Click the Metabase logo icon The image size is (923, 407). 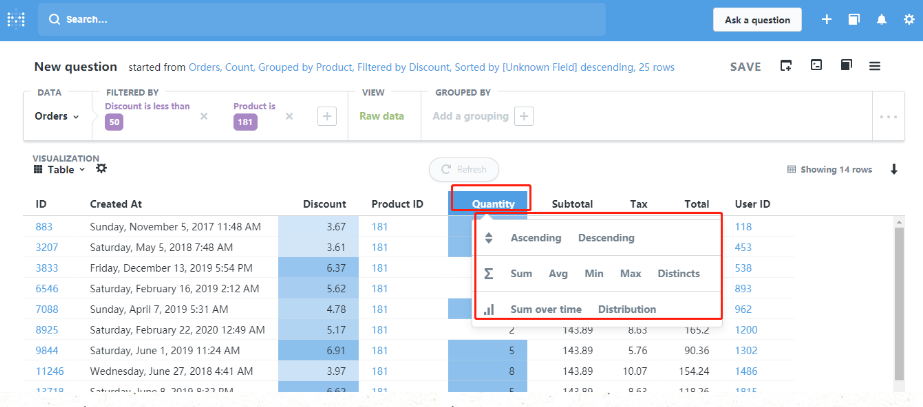click(17, 19)
